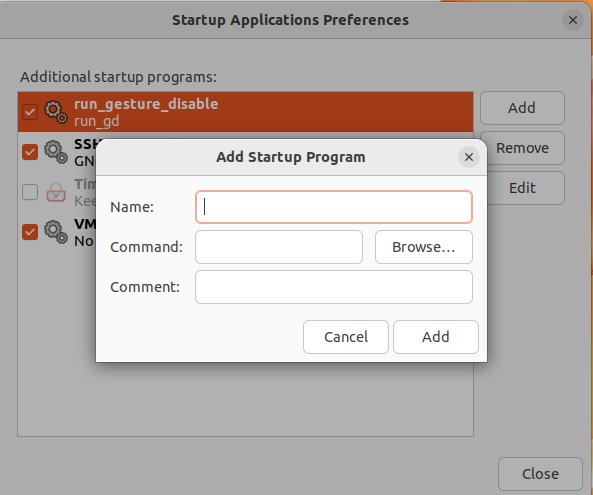The height and width of the screenshot is (495, 593).
Task: Click the Comment text field
Action: [334, 287]
